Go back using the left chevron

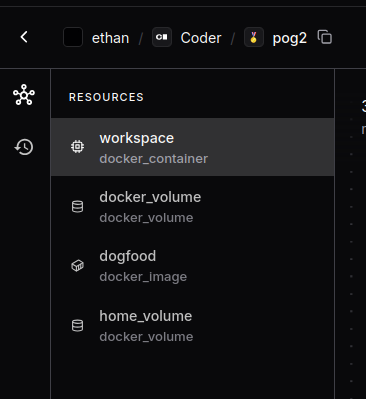pyautogui.click(x=24, y=37)
